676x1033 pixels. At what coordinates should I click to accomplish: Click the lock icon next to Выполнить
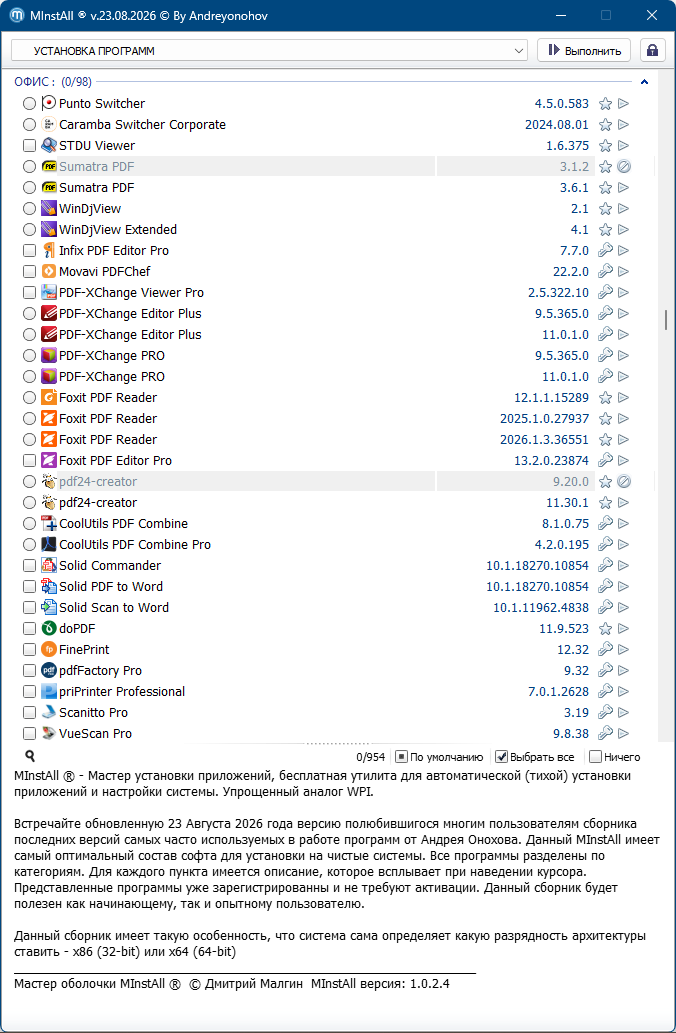coord(652,50)
